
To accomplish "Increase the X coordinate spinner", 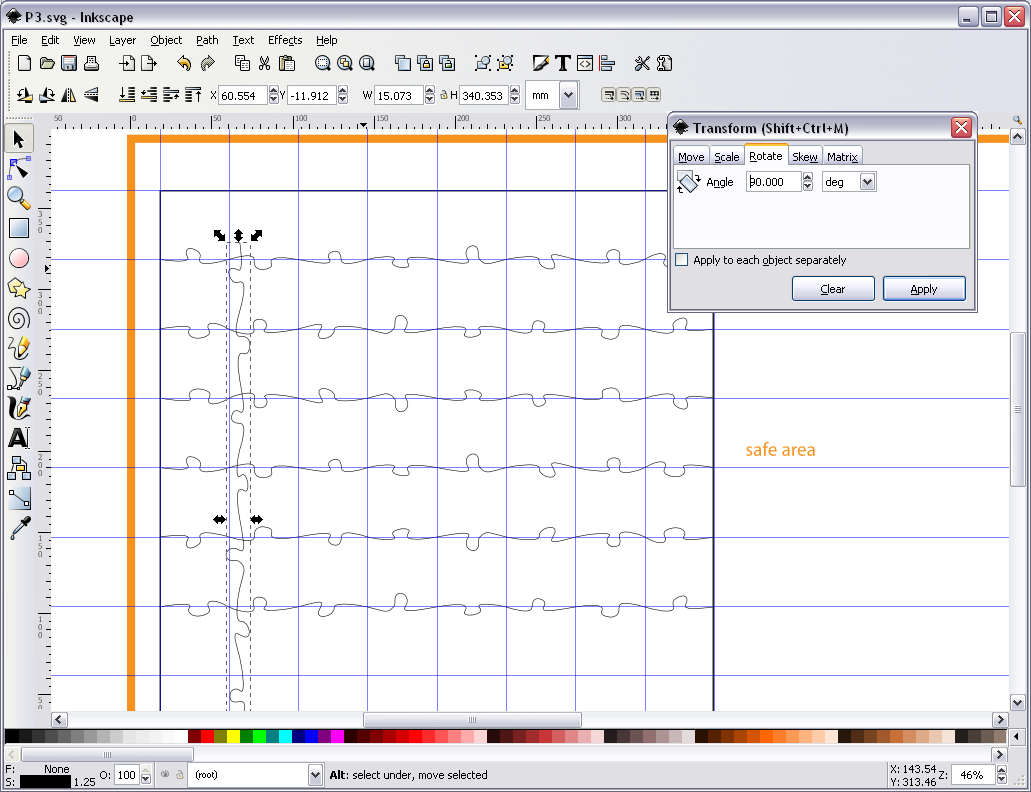I will (274, 91).
